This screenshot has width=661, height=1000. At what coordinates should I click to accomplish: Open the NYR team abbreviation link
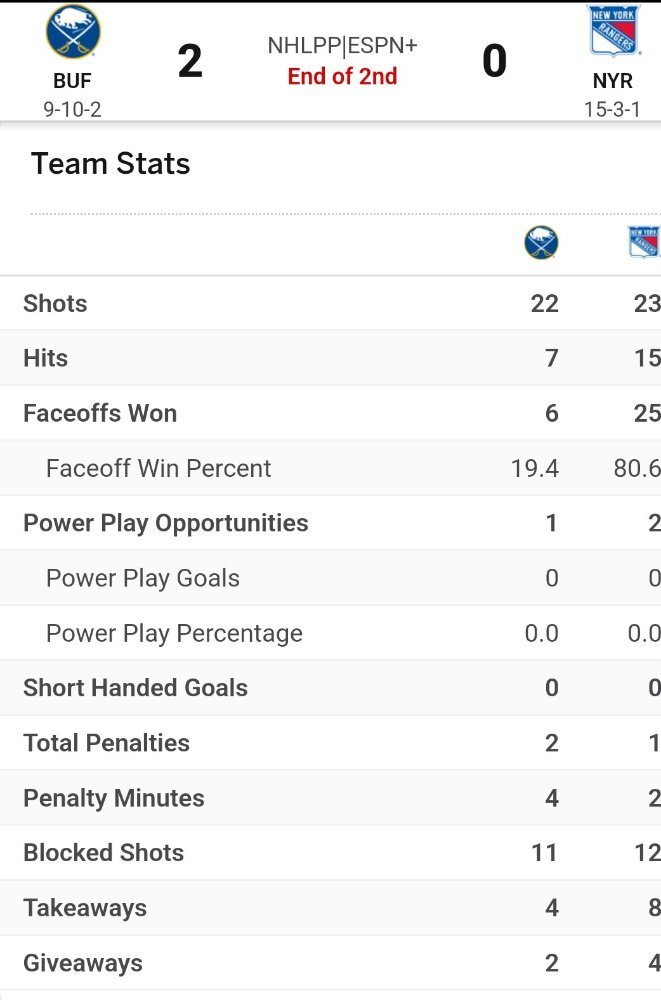(613, 81)
